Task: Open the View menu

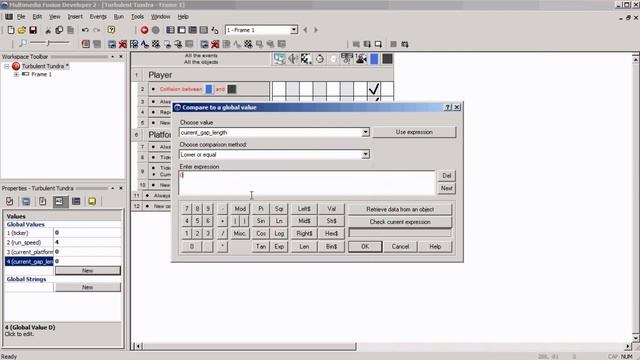Action: point(55,17)
